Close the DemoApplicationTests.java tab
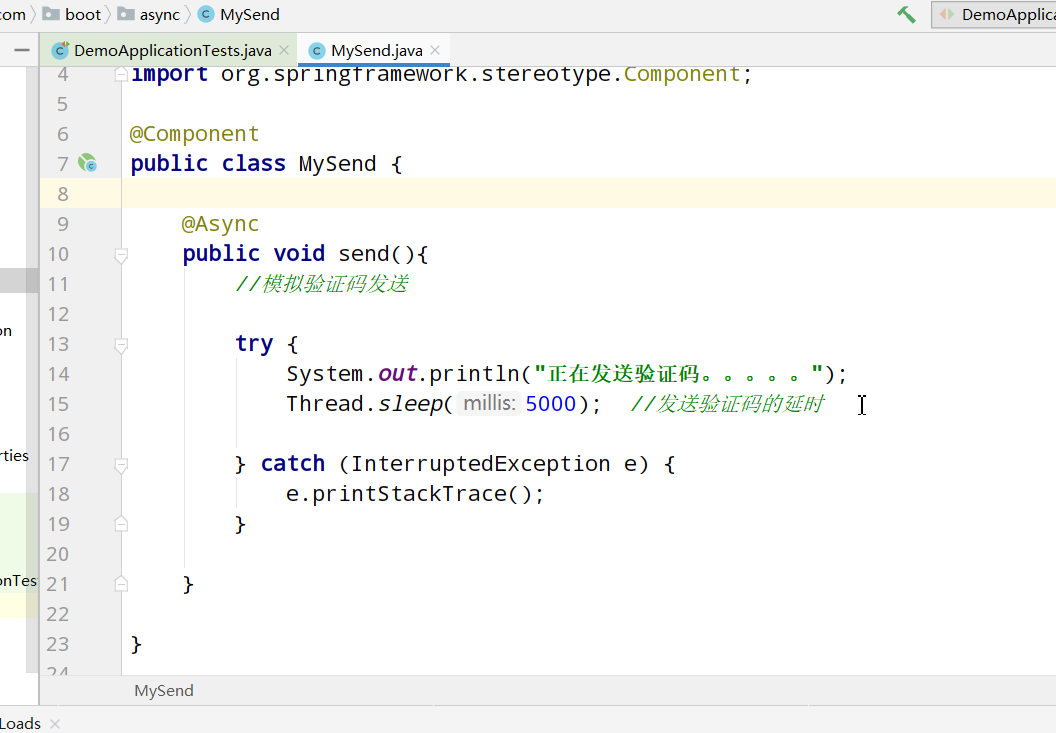The image size is (1056, 733). 284,50
